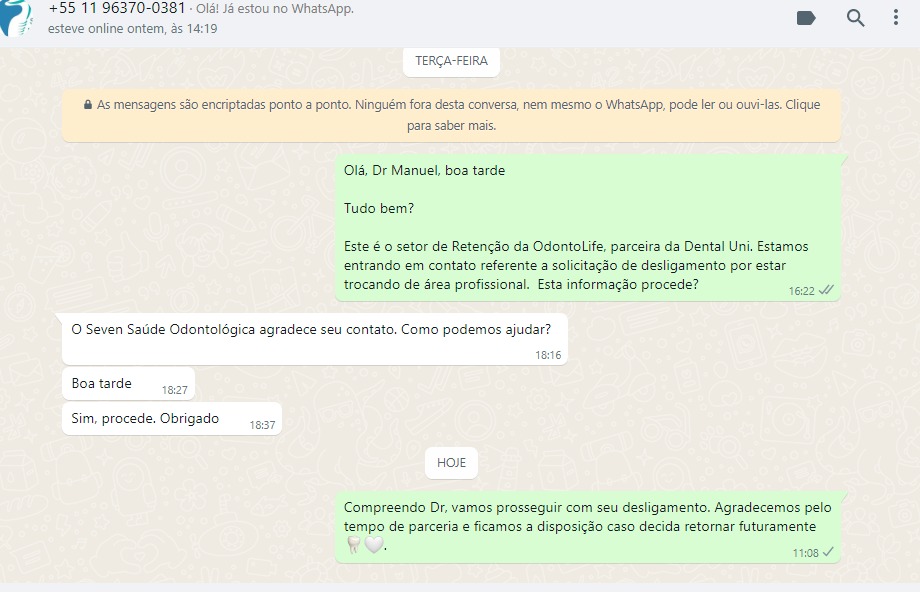
Task: Click the white heart emoji in last message
Action: [374, 545]
